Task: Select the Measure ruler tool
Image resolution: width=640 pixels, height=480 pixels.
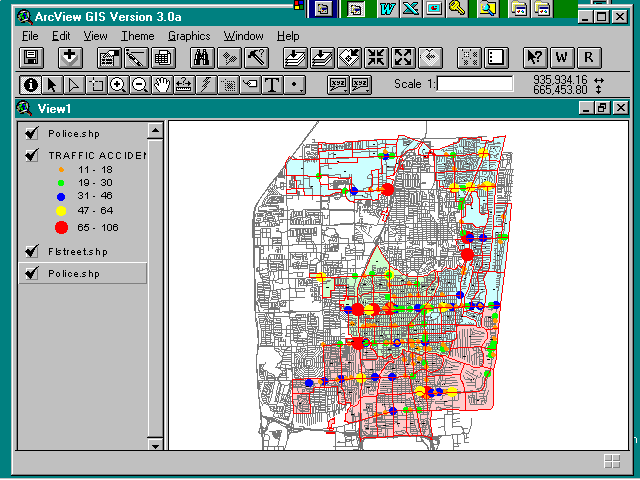Action: (184, 85)
